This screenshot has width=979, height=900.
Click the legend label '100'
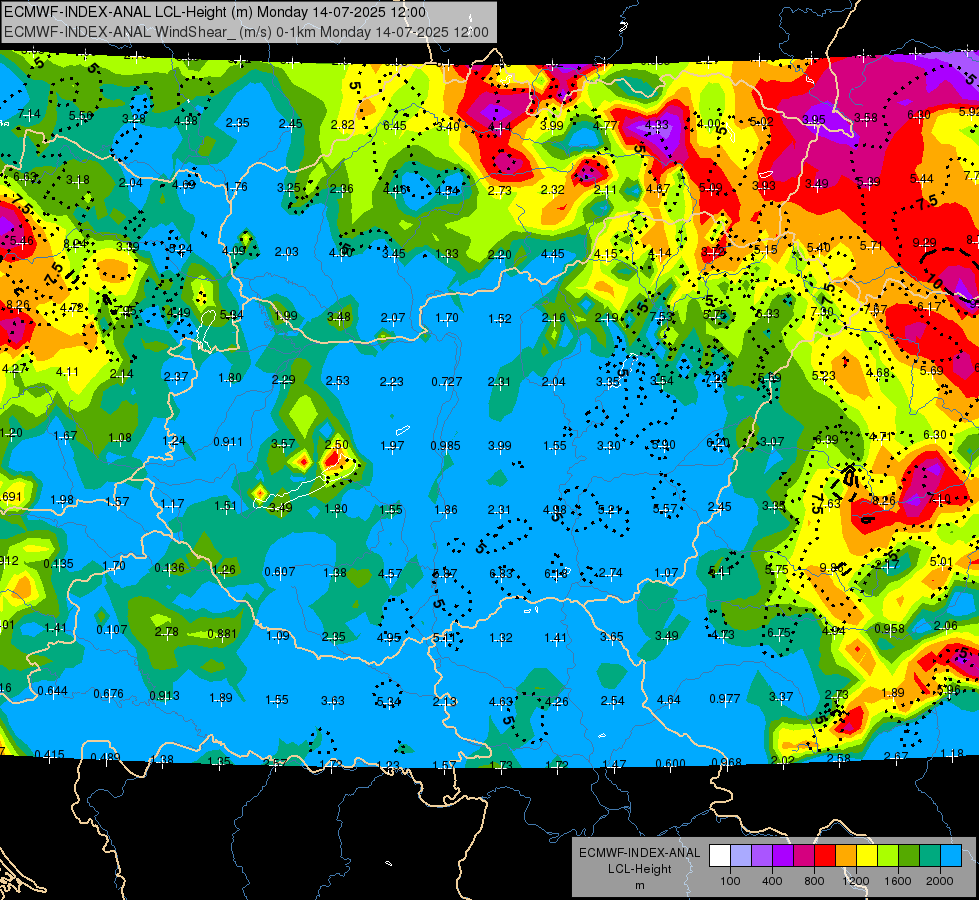point(730,881)
